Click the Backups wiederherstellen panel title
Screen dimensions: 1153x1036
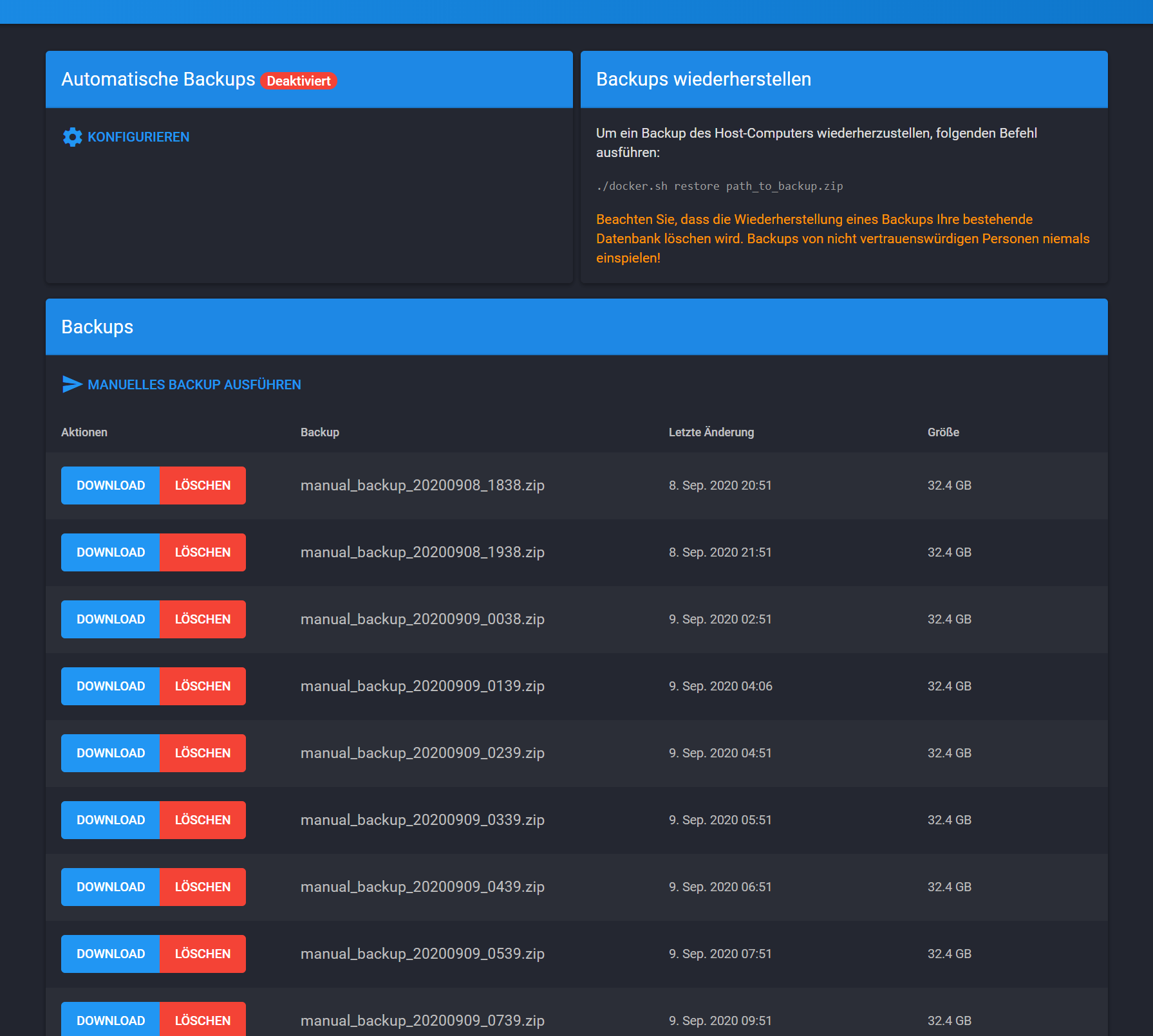[x=704, y=79]
